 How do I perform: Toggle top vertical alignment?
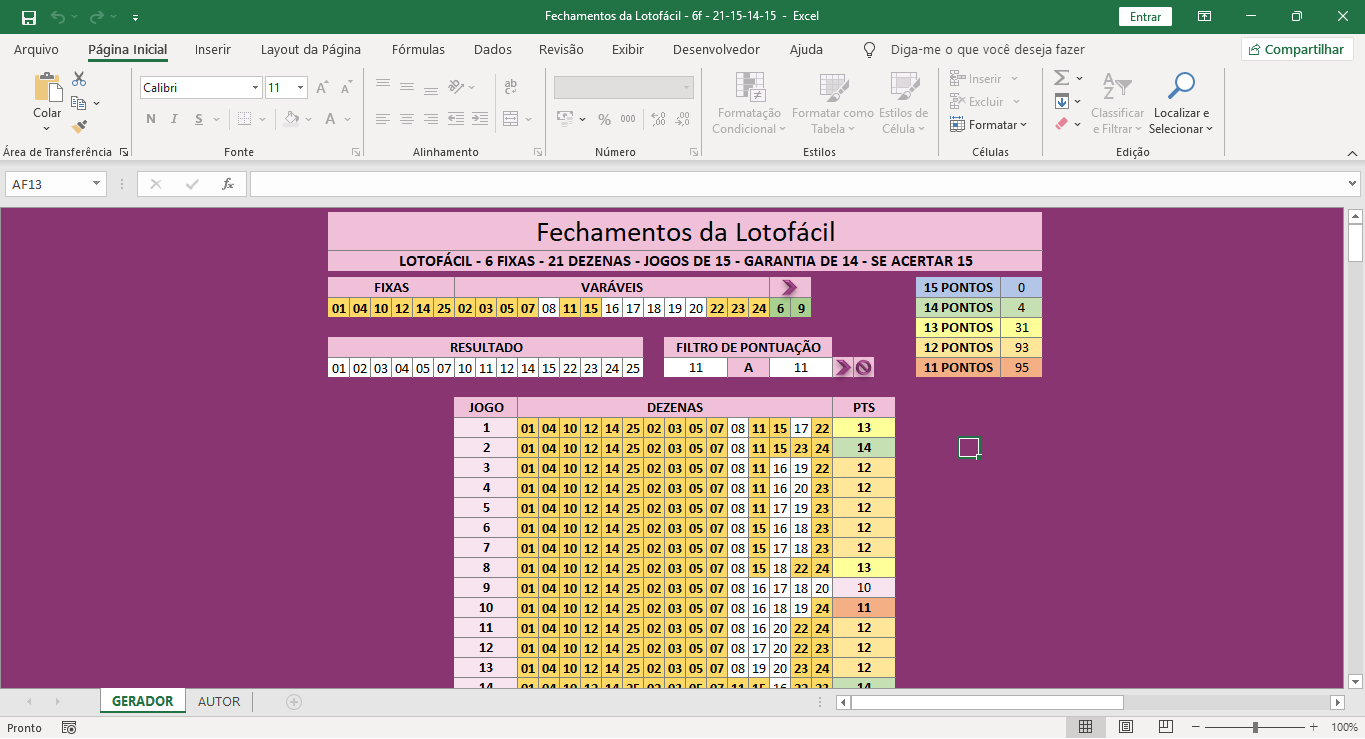pos(383,86)
